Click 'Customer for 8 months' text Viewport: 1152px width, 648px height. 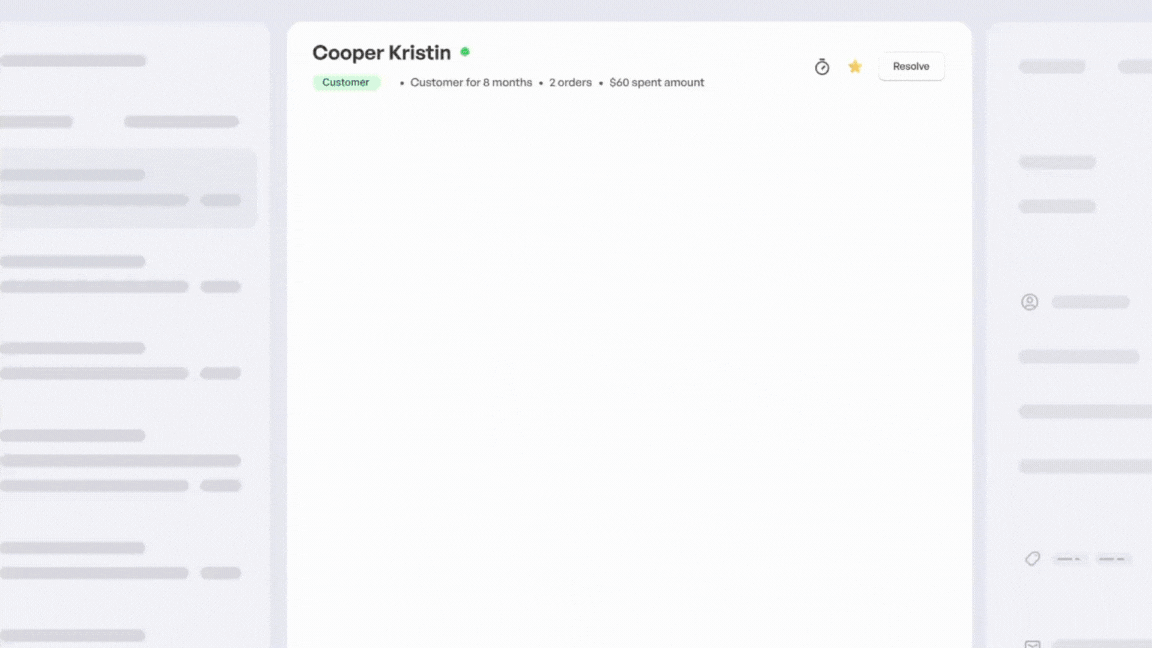[x=471, y=83]
